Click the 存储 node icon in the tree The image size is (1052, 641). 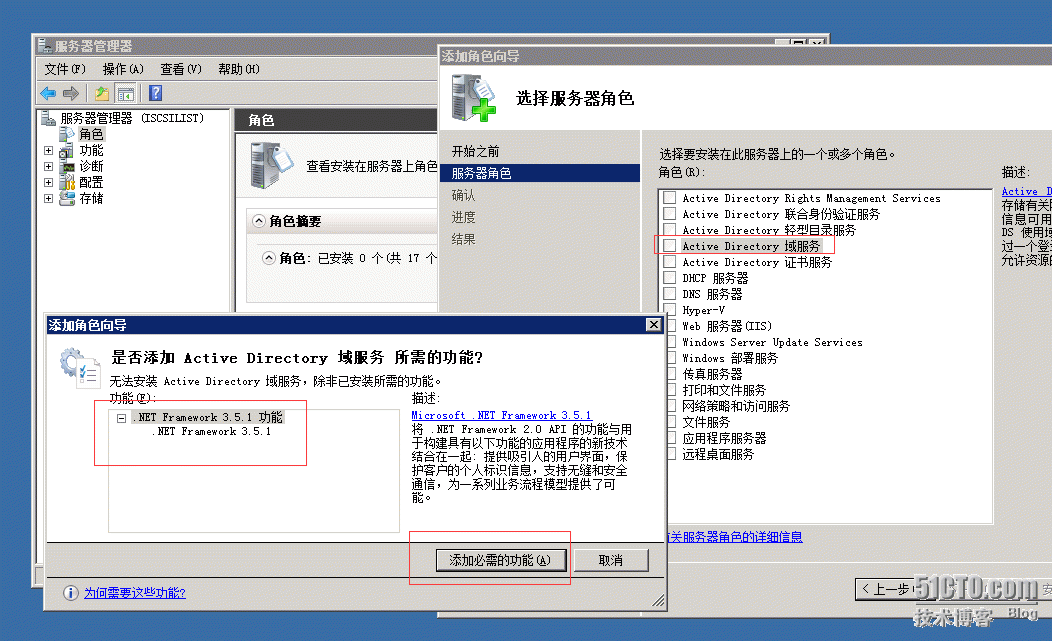[x=67, y=199]
